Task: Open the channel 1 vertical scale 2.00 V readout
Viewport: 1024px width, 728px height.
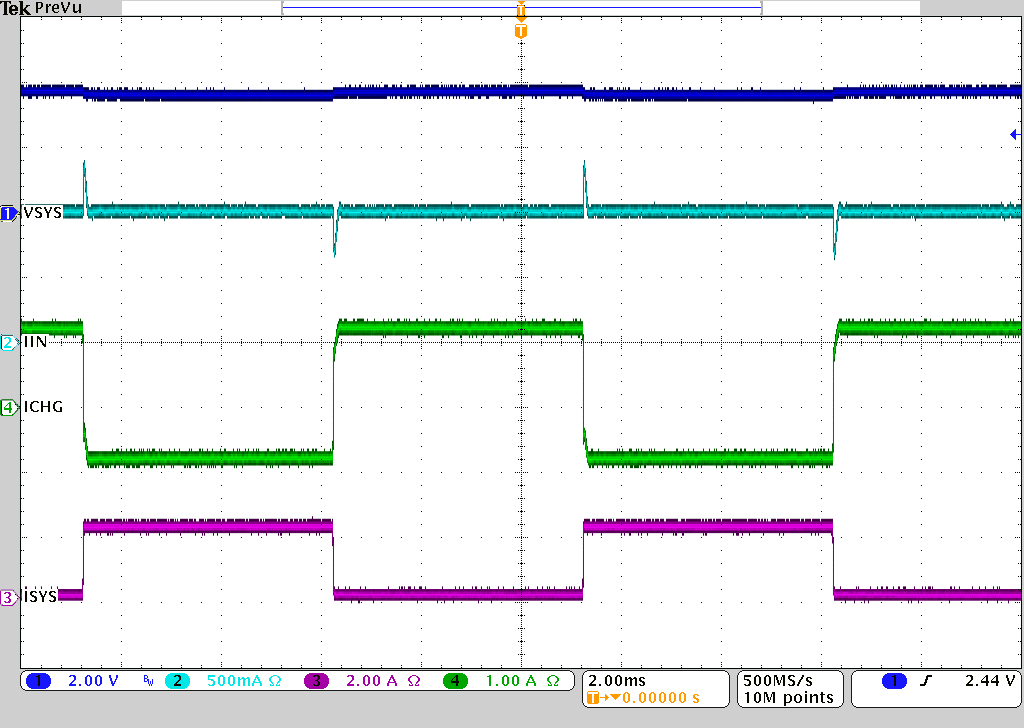Action: tap(92, 681)
